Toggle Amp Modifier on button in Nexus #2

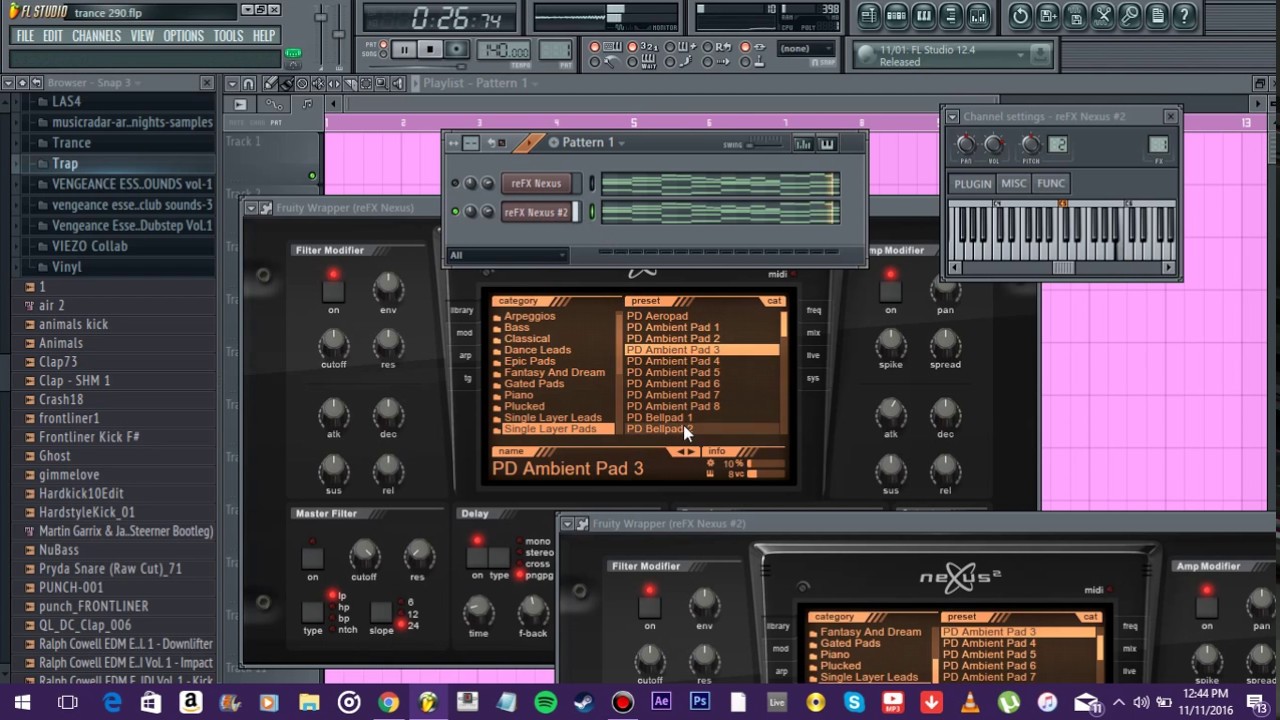(1207, 607)
